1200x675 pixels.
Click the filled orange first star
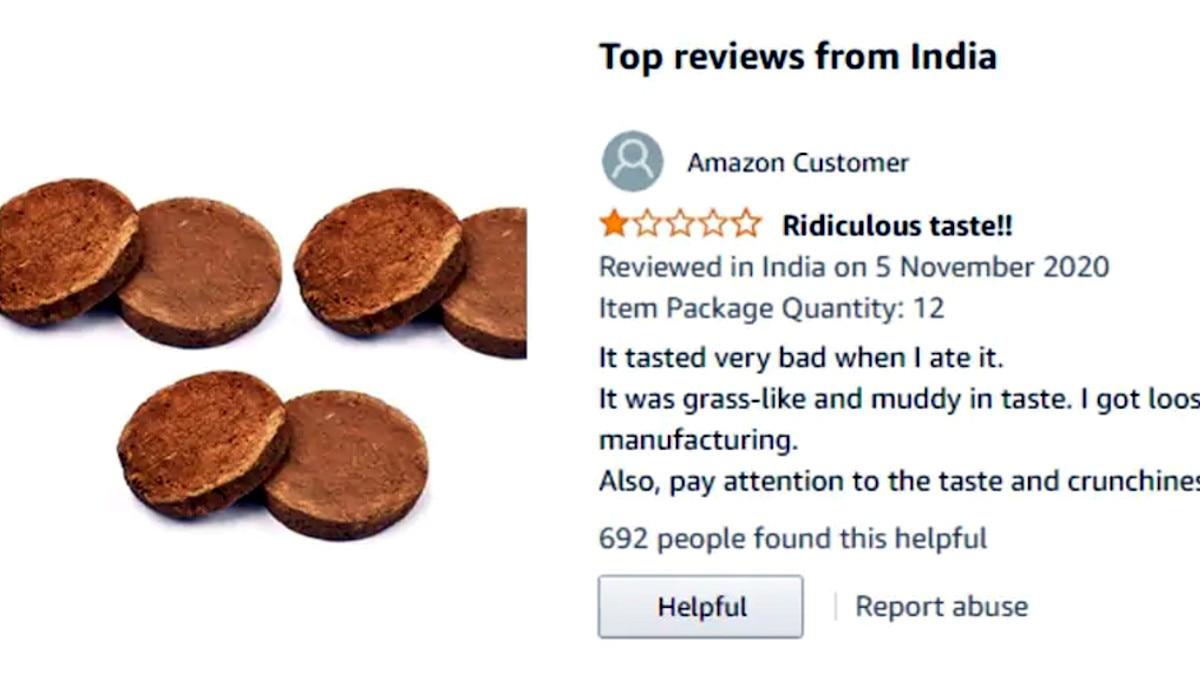point(614,224)
